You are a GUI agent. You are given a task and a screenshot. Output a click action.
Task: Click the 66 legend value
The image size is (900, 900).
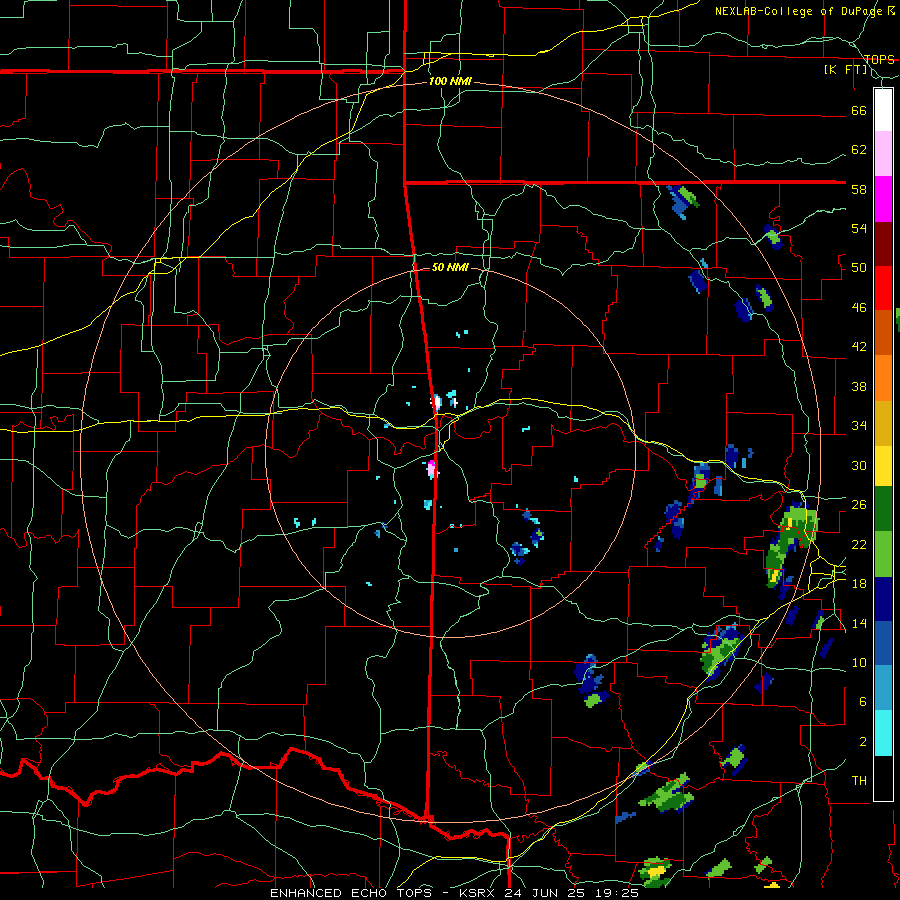(x=859, y=110)
